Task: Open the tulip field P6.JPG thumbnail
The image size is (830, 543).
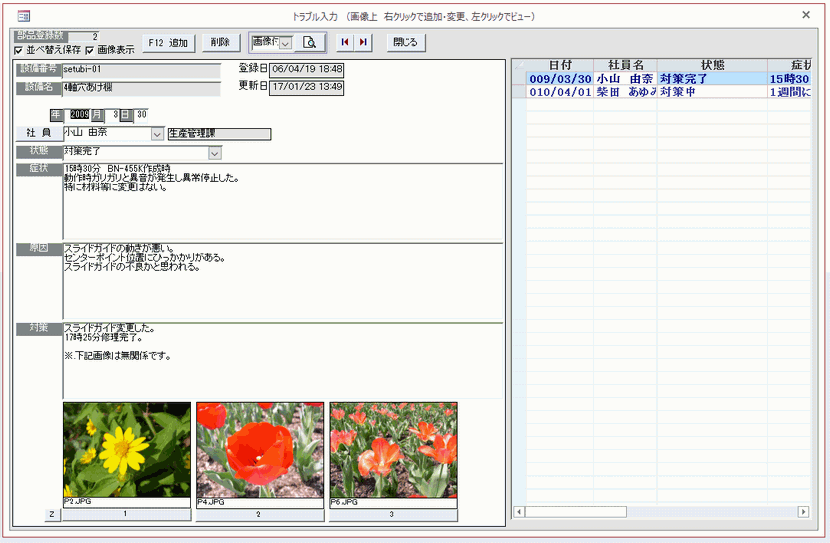Action: point(393,450)
